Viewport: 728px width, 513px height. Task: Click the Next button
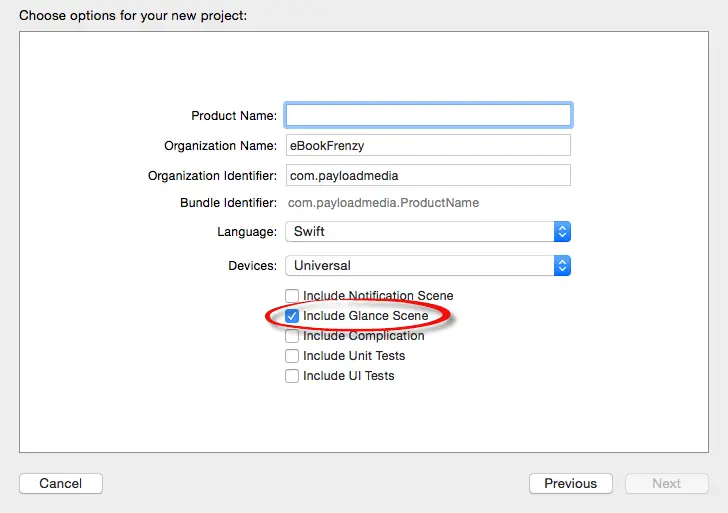pyautogui.click(x=666, y=483)
